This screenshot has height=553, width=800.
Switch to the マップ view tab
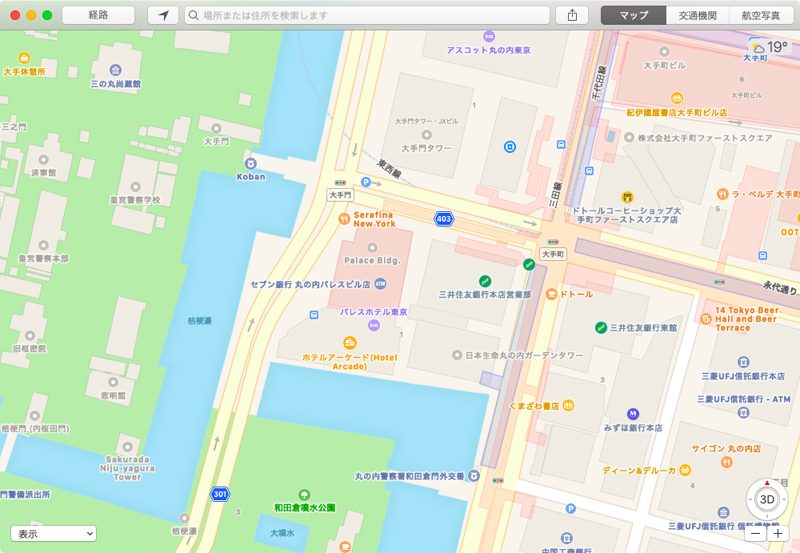pyautogui.click(x=634, y=15)
